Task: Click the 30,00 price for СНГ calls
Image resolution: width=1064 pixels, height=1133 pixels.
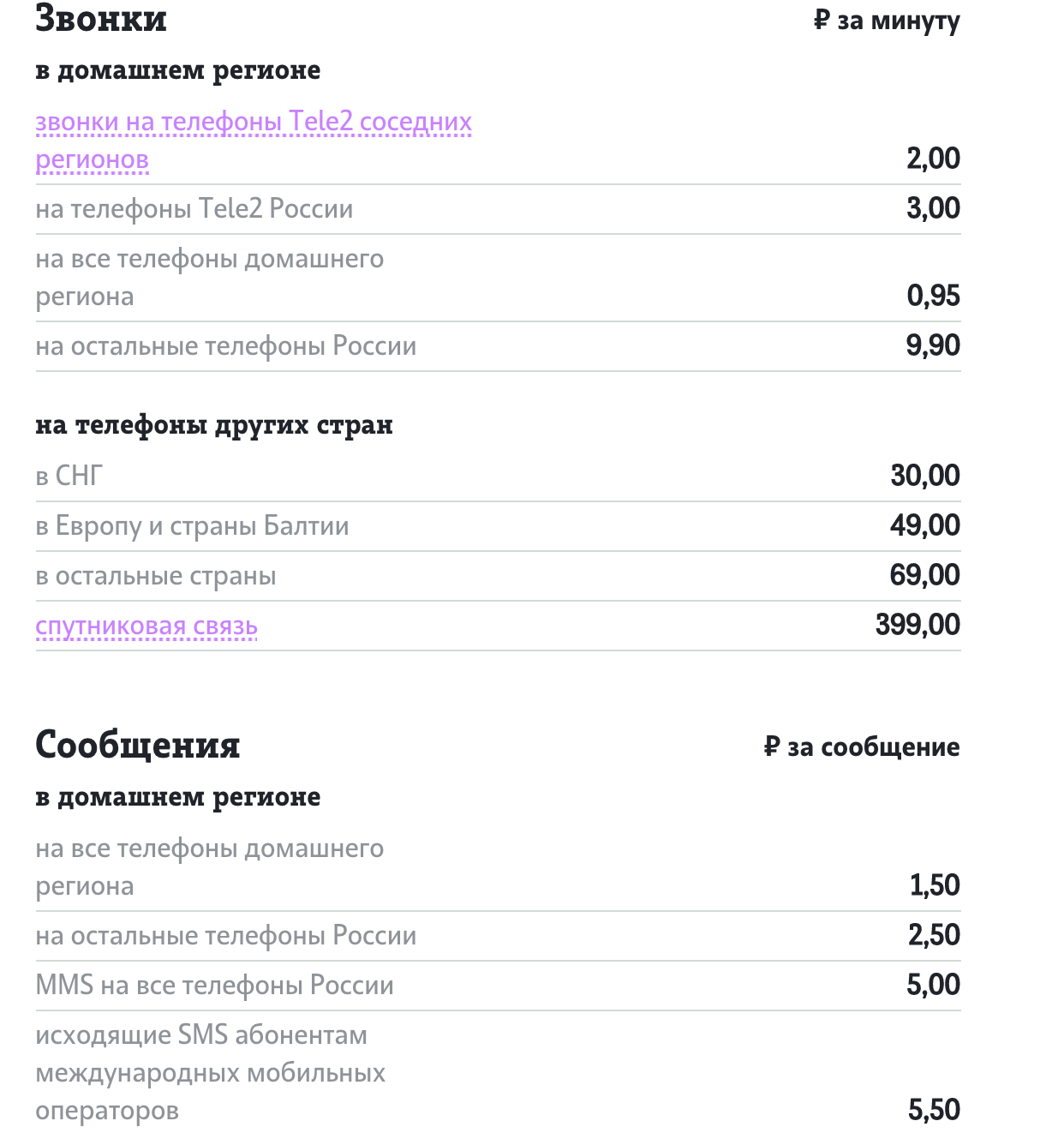Action: pos(925,476)
